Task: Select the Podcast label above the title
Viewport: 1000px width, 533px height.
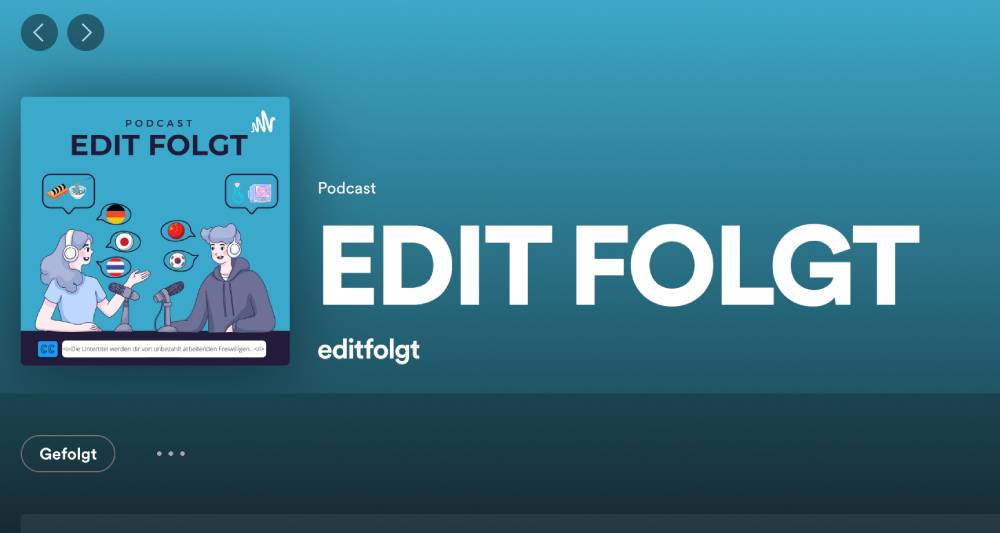Action: pyautogui.click(x=347, y=188)
